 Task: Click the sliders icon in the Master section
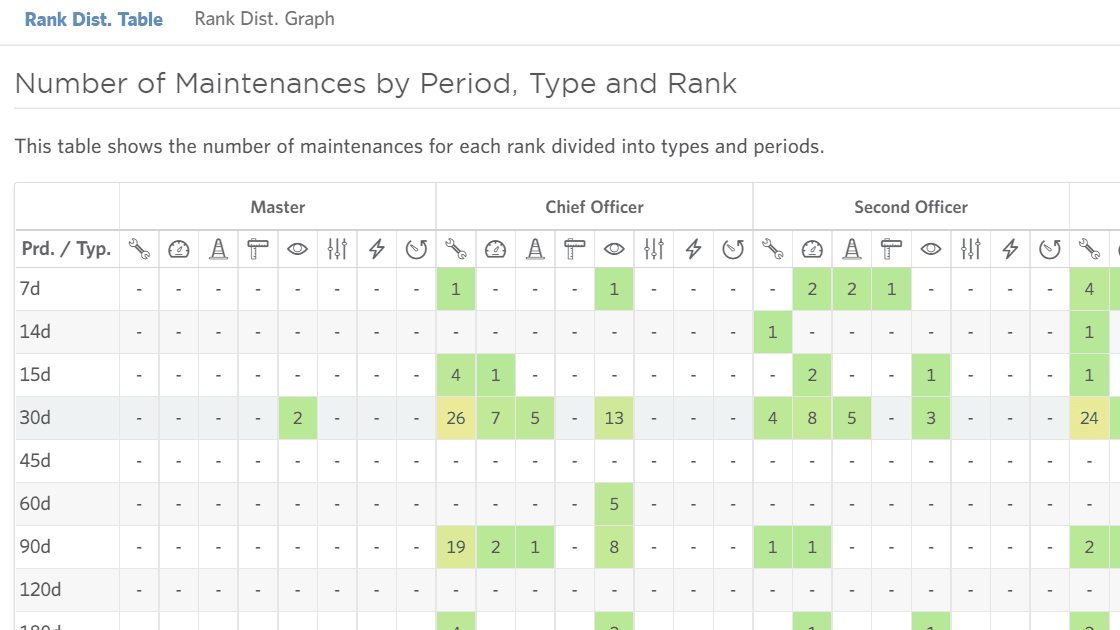click(x=337, y=249)
